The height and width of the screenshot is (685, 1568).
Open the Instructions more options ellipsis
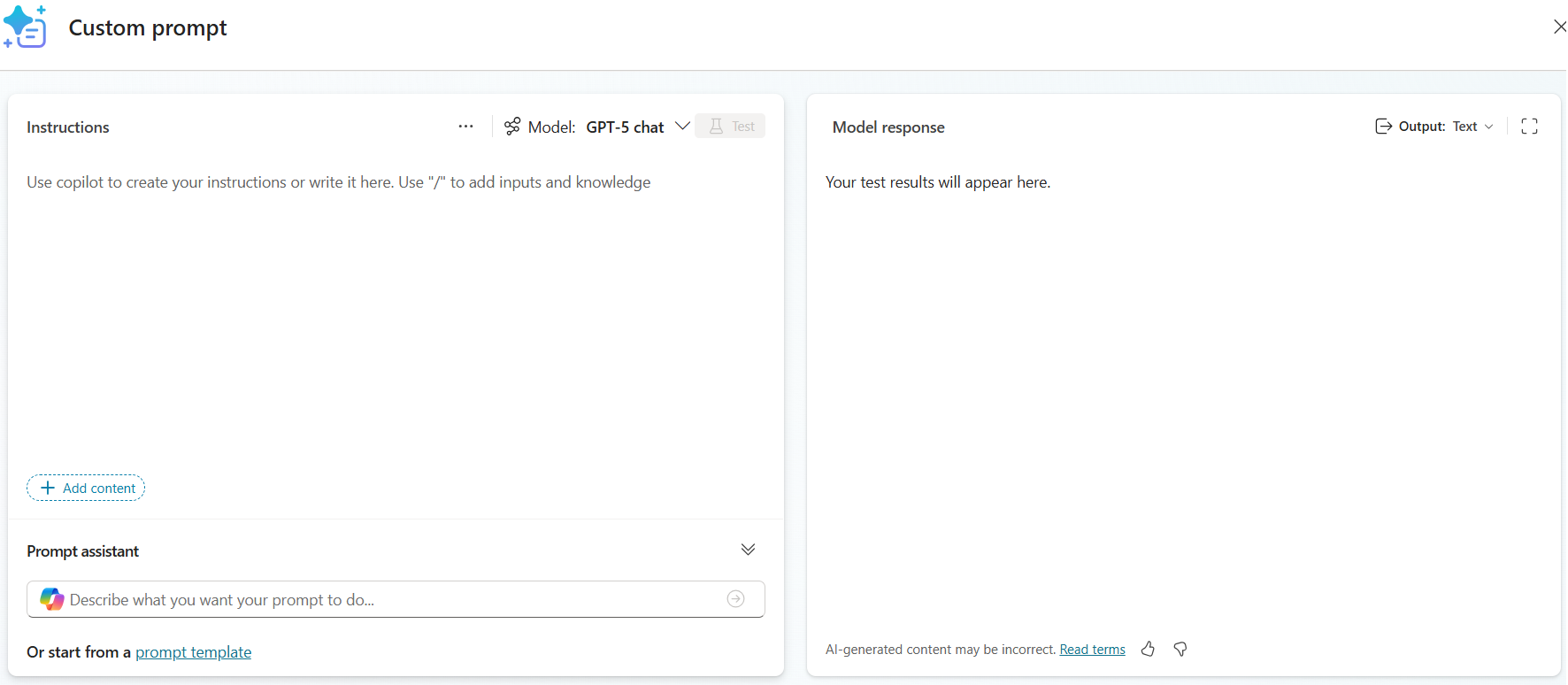(465, 127)
